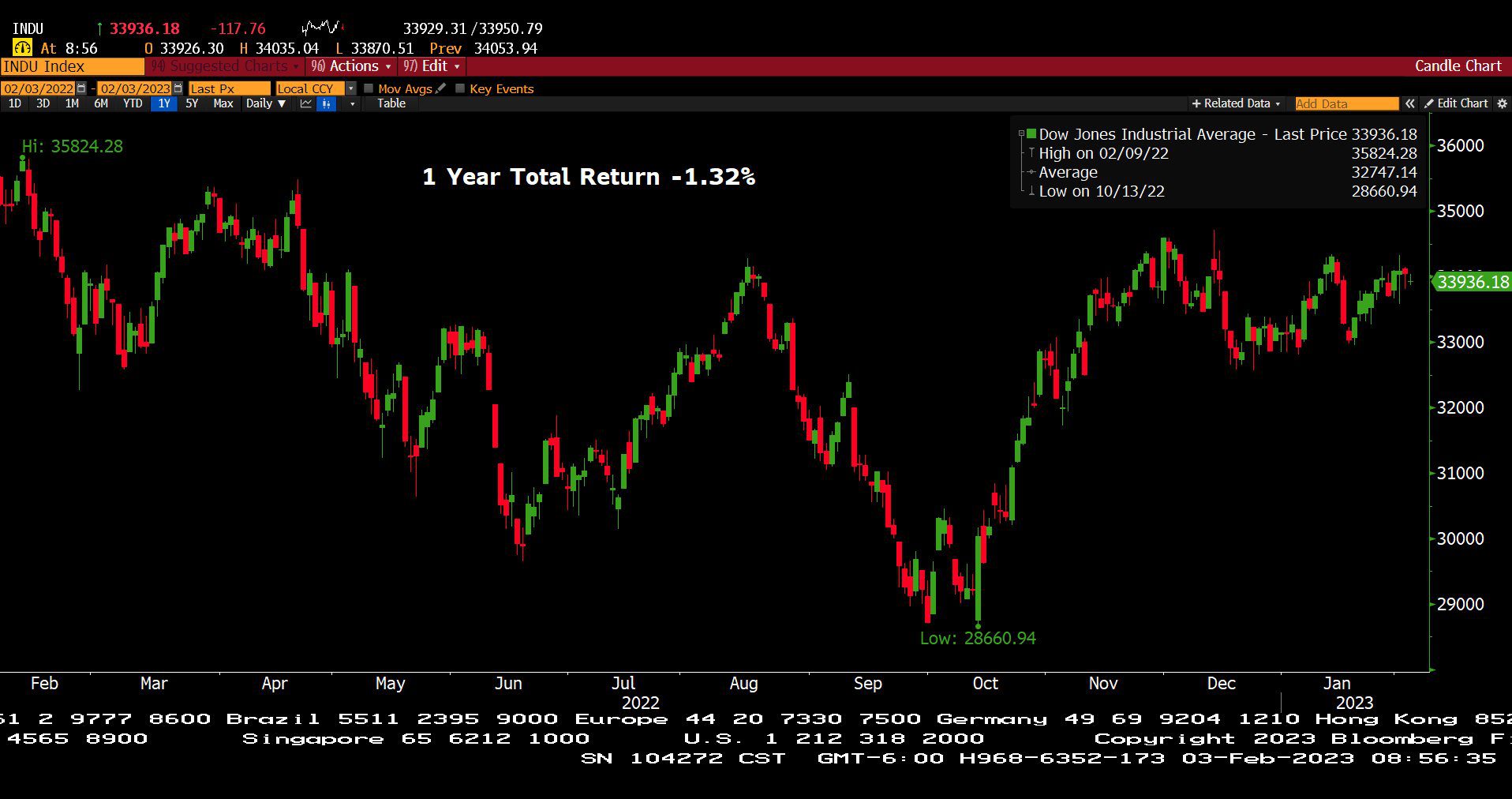Viewport: 1512px width, 799px height.
Task: Select the 1Y range tab
Action: pyautogui.click(x=164, y=103)
